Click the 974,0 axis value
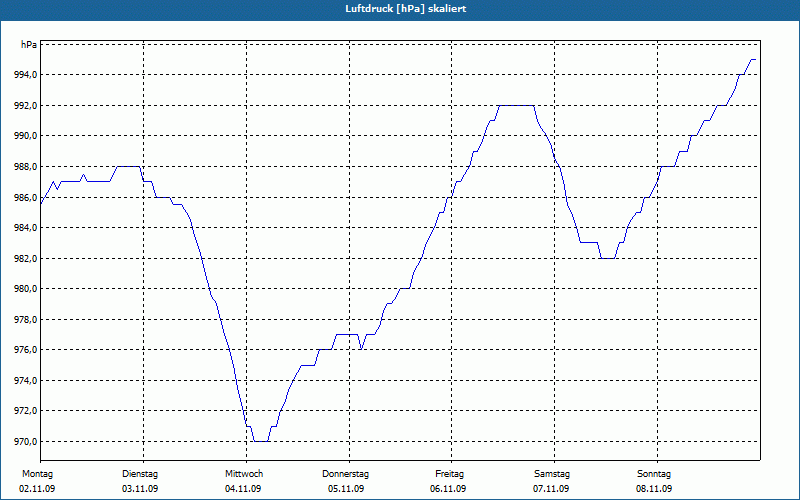Screen dimensions: 800x500 coord(26,381)
